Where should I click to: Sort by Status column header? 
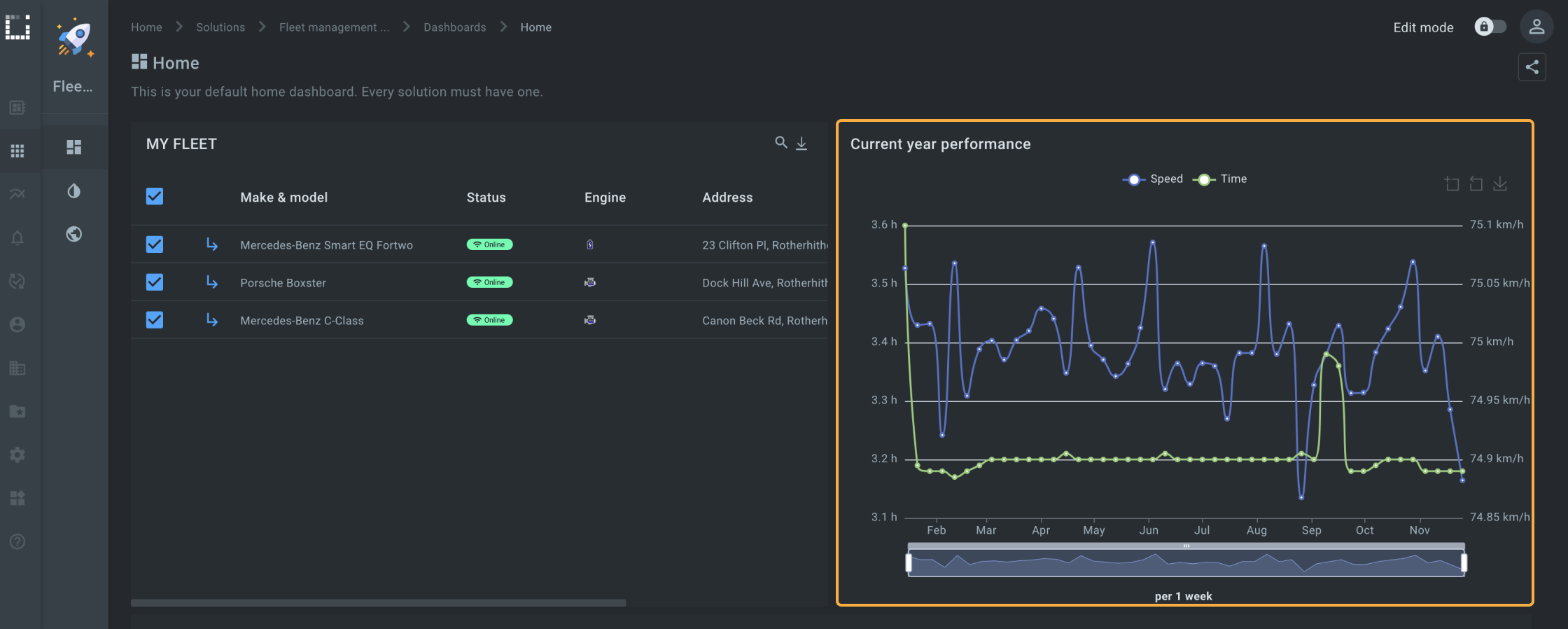pos(486,198)
